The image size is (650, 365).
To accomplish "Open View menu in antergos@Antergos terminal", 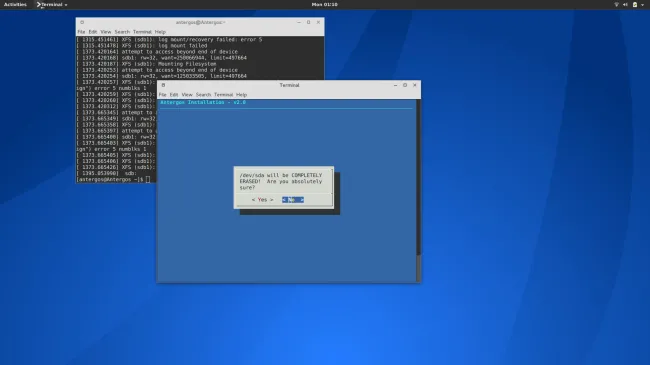I will (x=106, y=32).
